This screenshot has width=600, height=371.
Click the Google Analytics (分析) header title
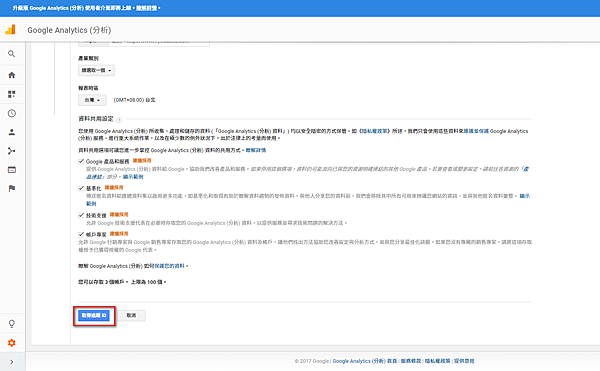click(69, 30)
